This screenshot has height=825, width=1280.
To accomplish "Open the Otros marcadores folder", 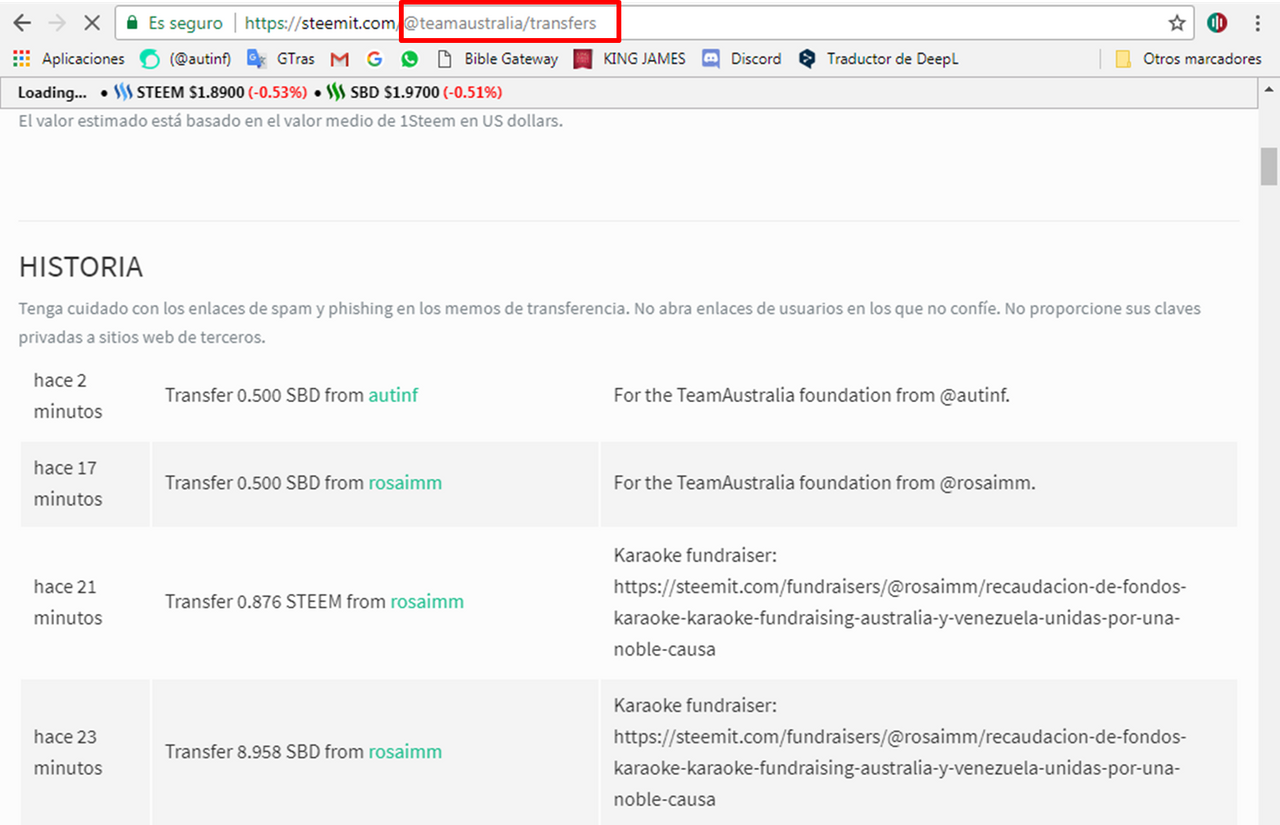I will pyautogui.click(x=1188, y=59).
